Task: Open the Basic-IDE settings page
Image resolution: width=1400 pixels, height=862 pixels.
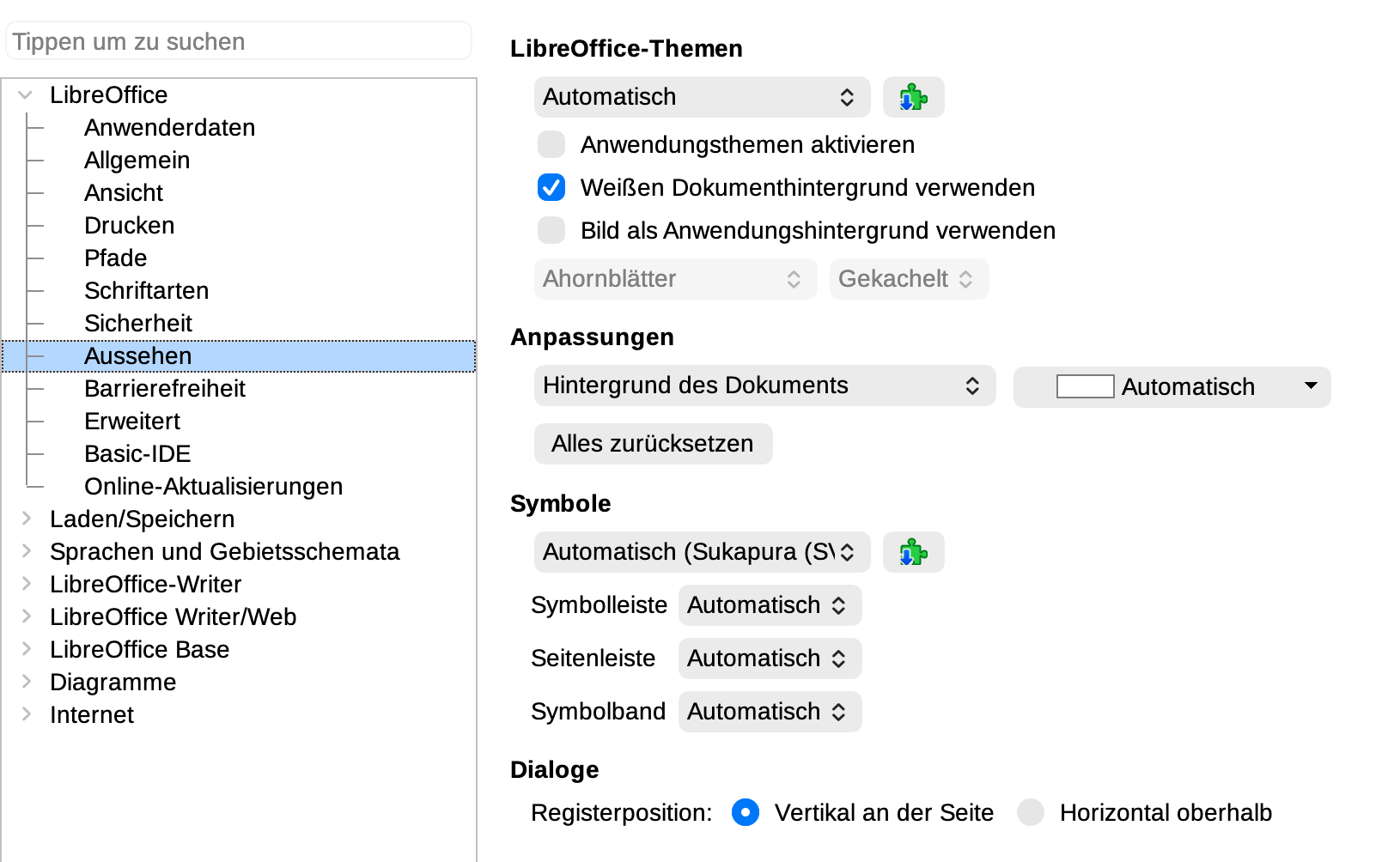Action: click(x=137, y=453)
